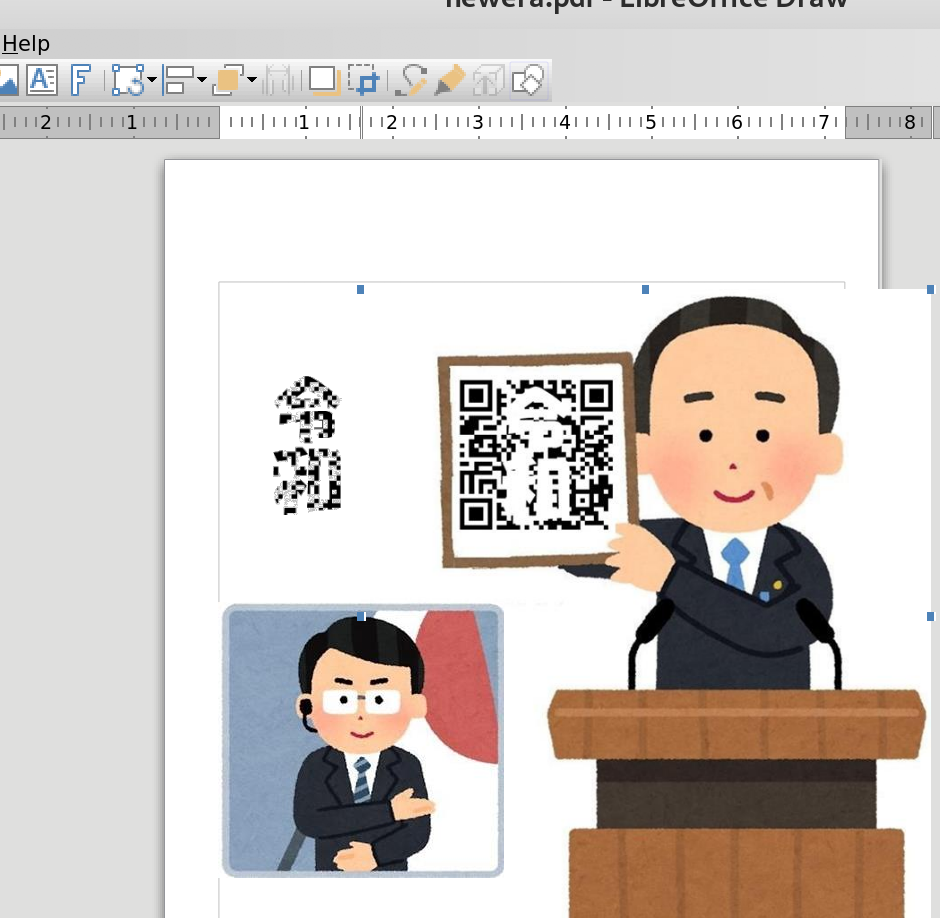Open the Help menu
The height and width of the screenshot is (918, 940).
[26, 43]
